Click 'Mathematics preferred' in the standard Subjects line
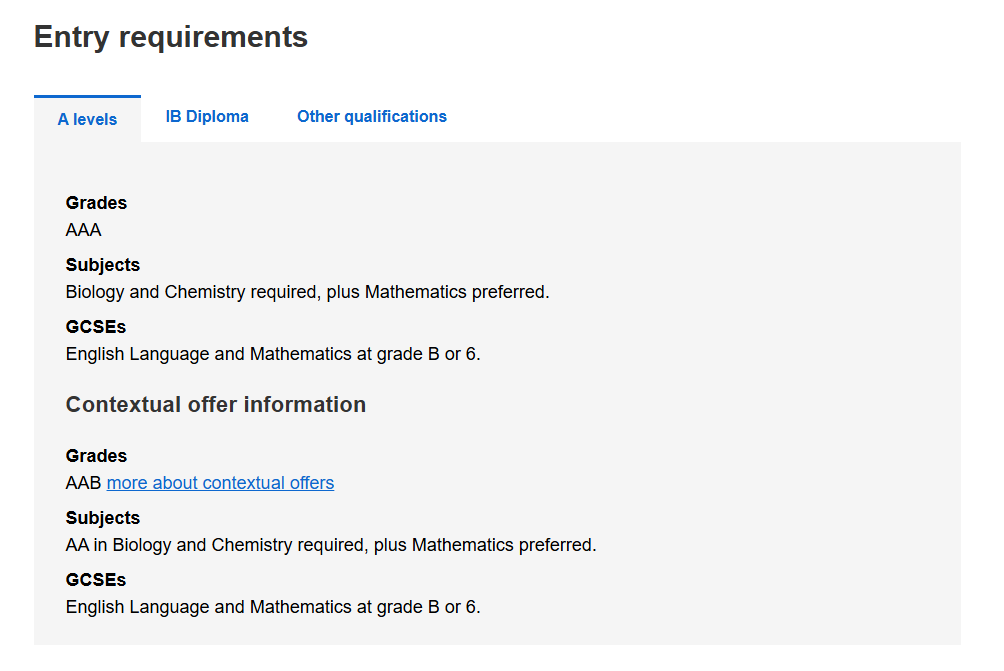 [457, 292]
